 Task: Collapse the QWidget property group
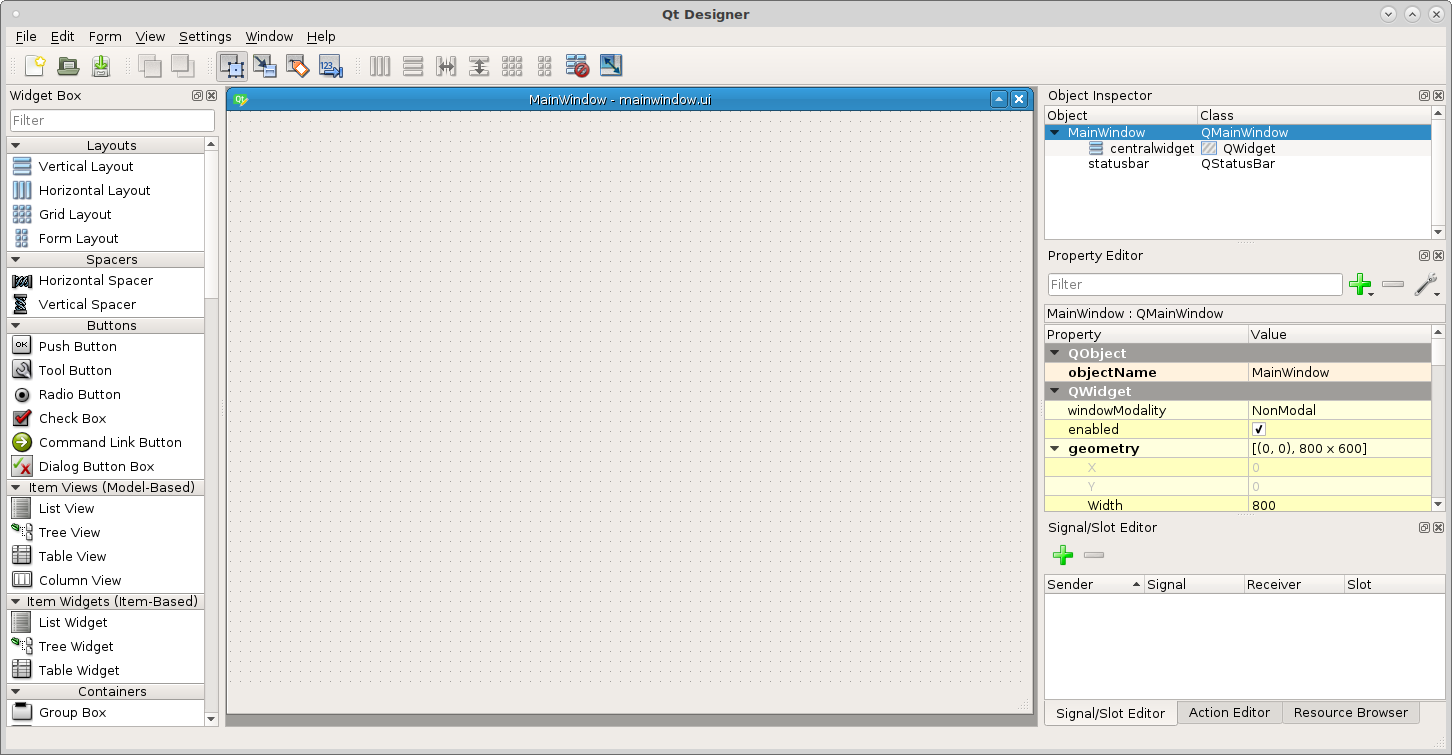1055,392
